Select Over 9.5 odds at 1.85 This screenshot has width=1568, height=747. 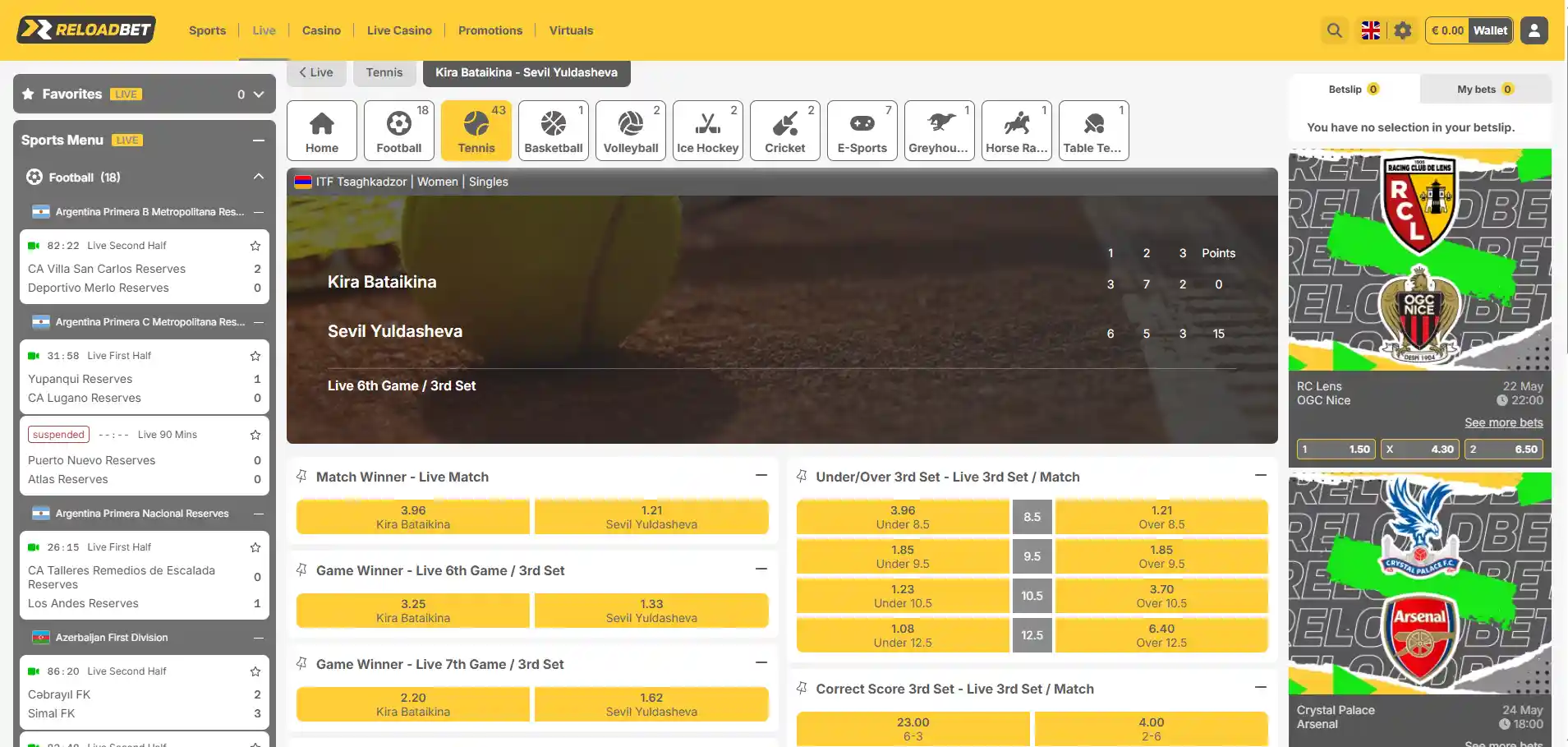1161,556
